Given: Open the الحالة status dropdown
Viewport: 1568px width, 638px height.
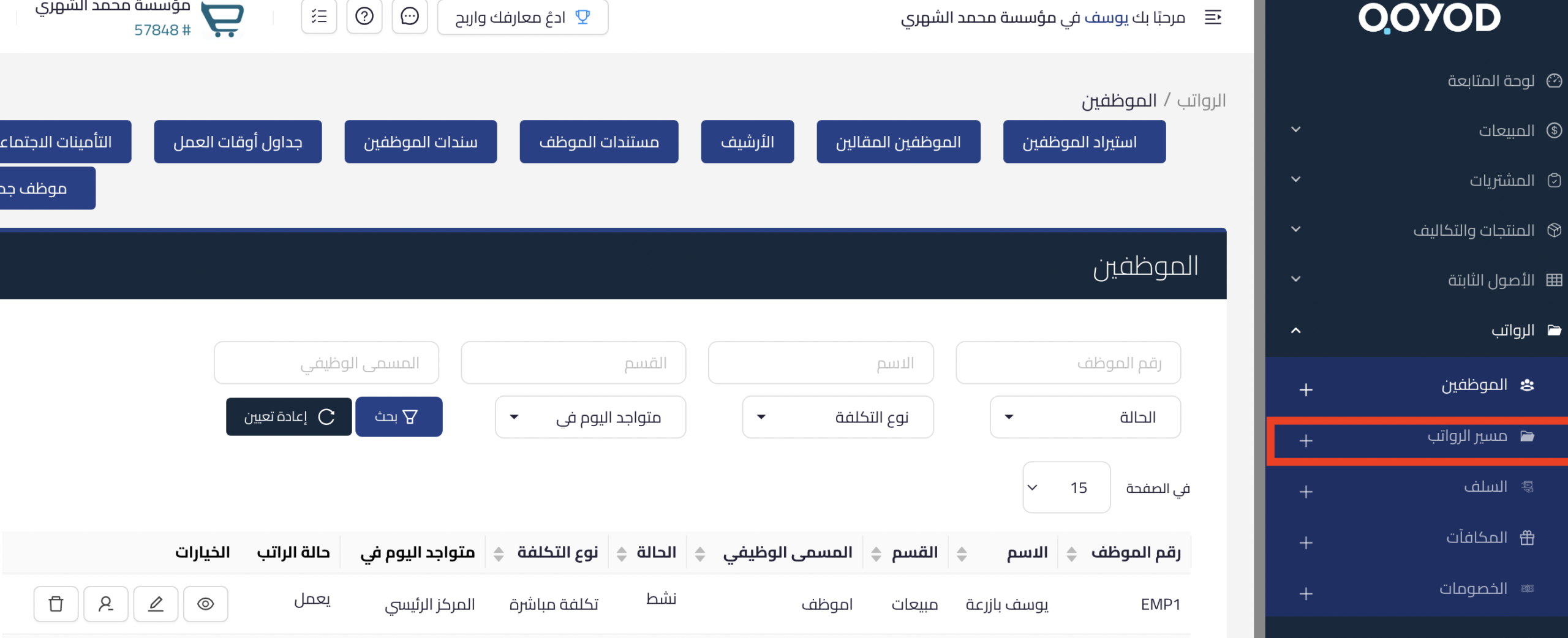Looking at the screenshot, I should coord(1085,417).
